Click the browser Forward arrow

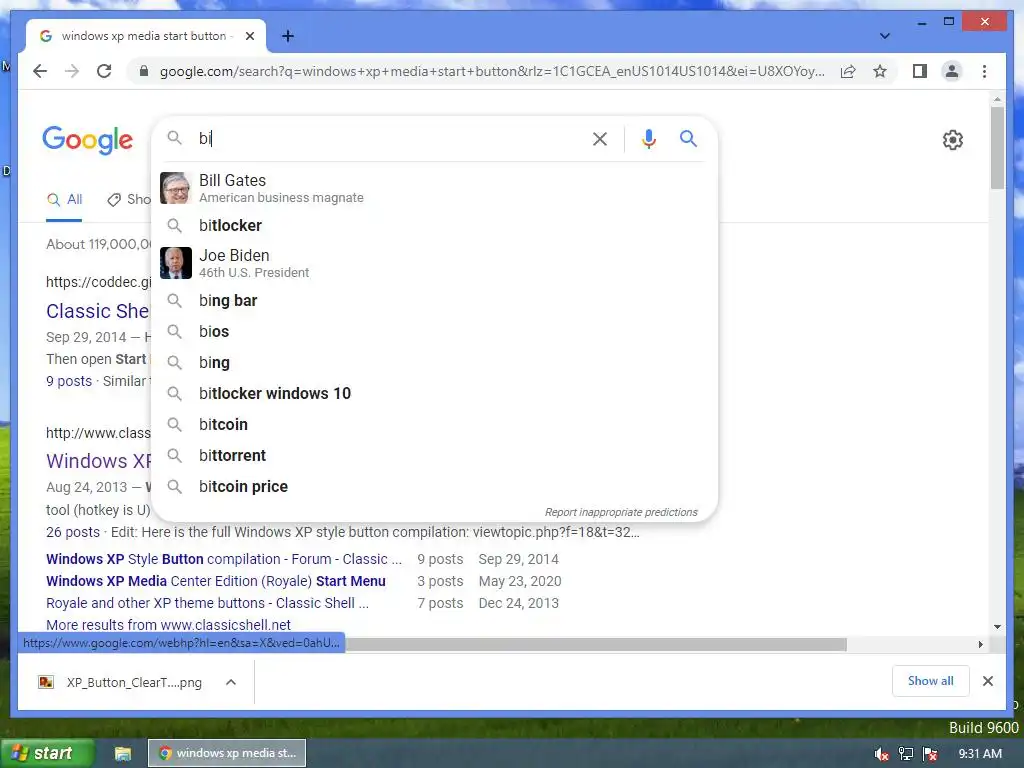(x=72, y=71)
